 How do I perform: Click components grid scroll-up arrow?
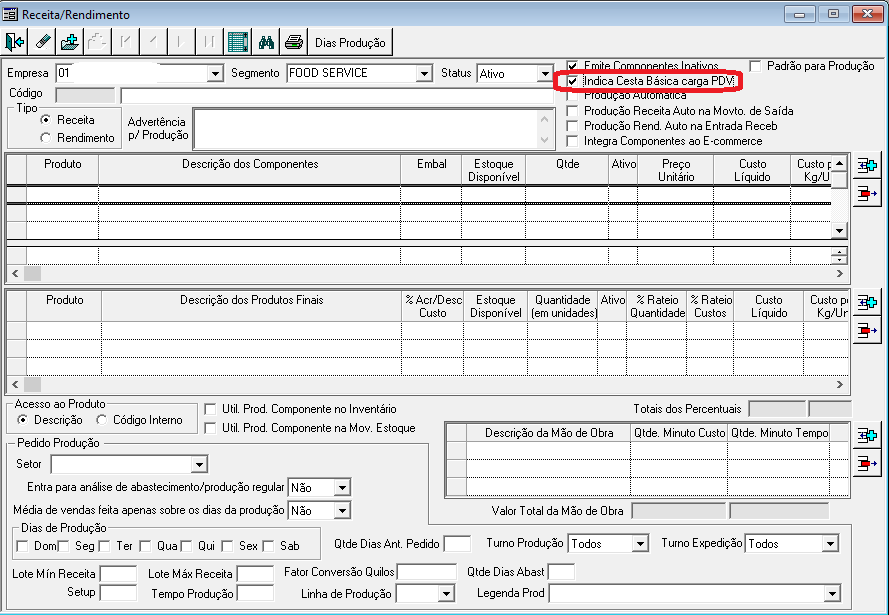839,163
